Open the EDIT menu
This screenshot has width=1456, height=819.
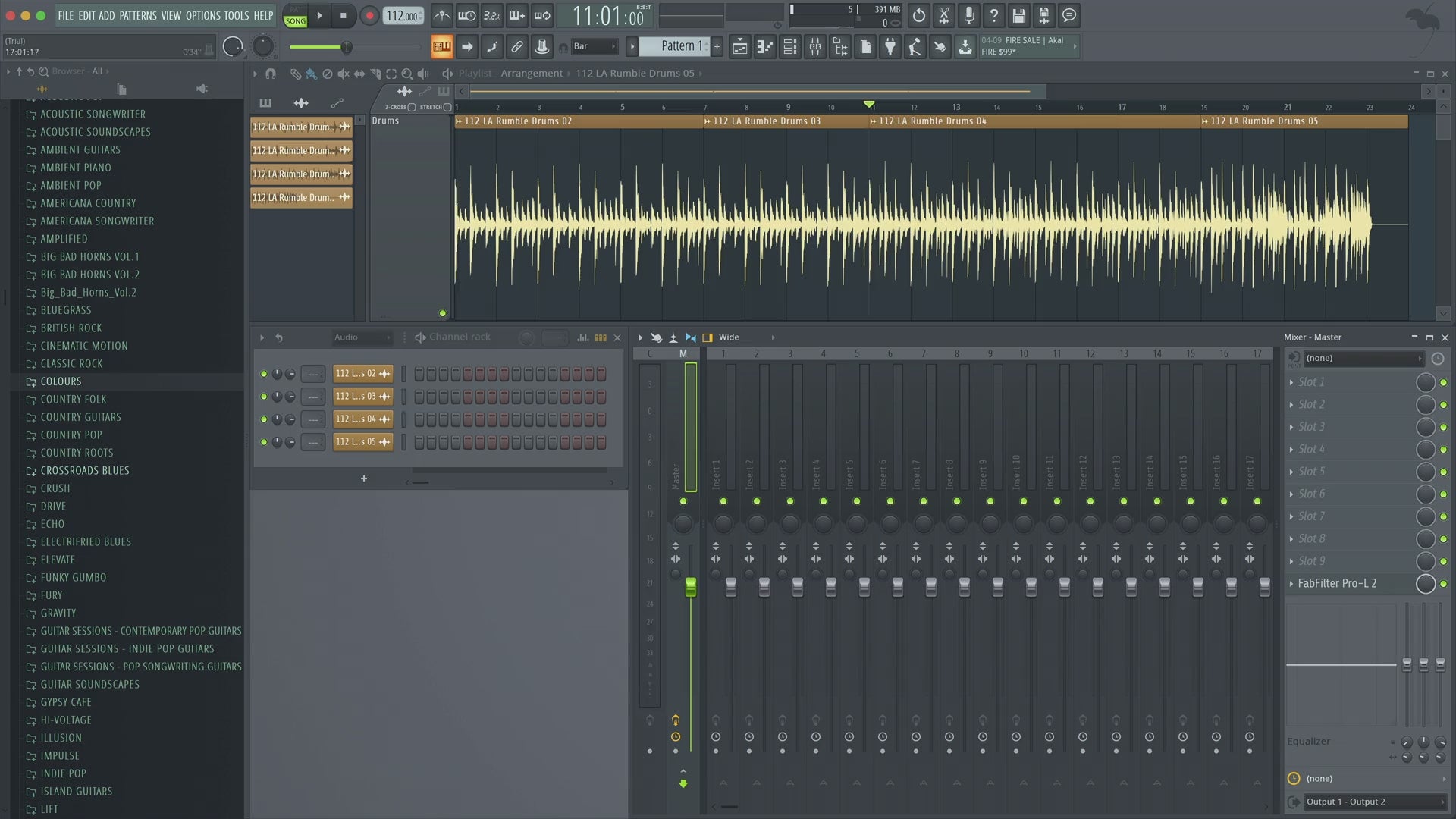coord(86,15)
